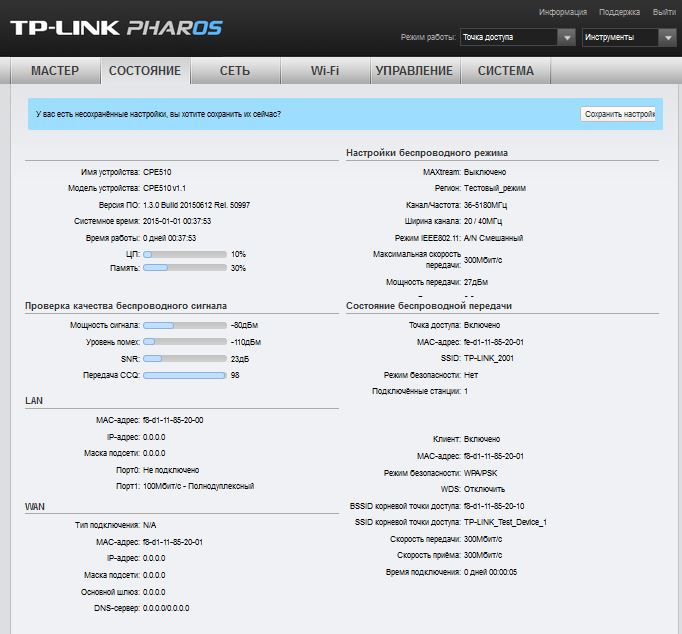Open the Информация link

click(x=563, y=12)
